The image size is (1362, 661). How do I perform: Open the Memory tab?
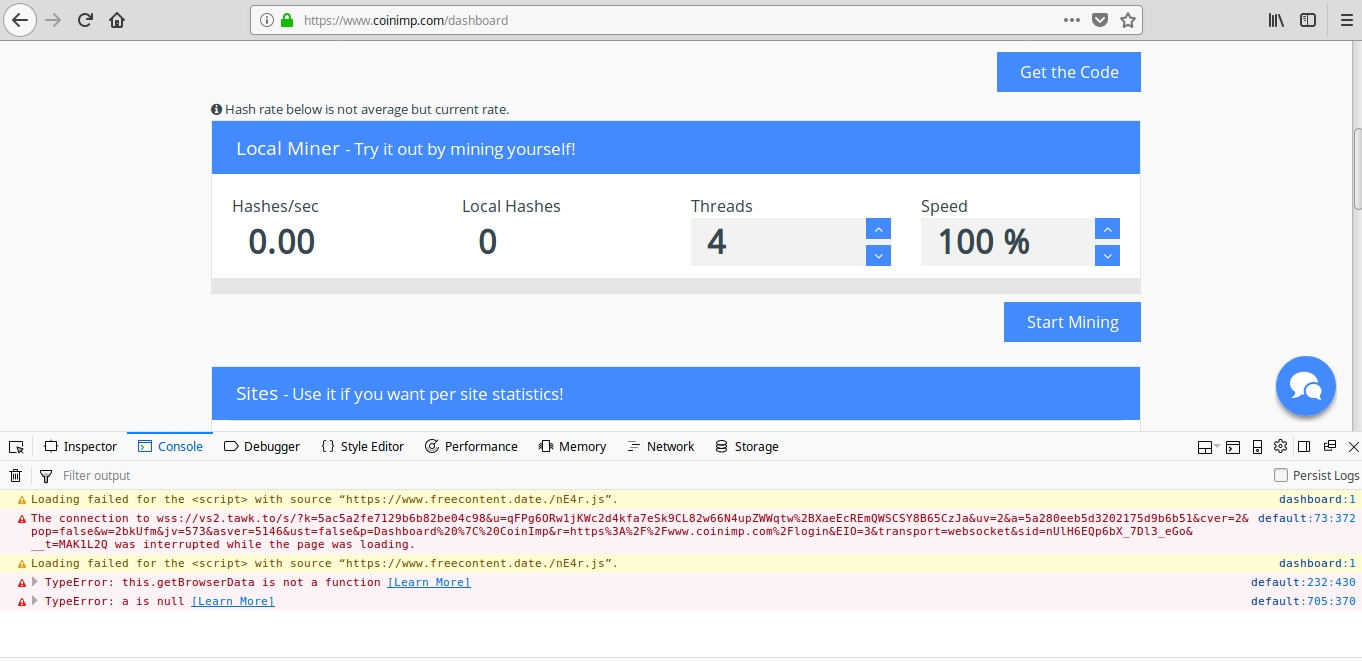coord(572,447)
